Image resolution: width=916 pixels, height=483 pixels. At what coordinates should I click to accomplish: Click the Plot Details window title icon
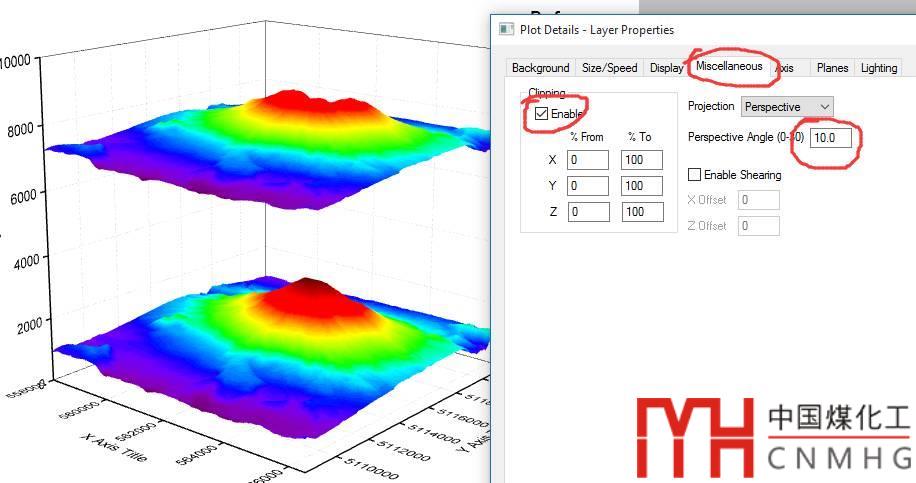pos(506,29)
